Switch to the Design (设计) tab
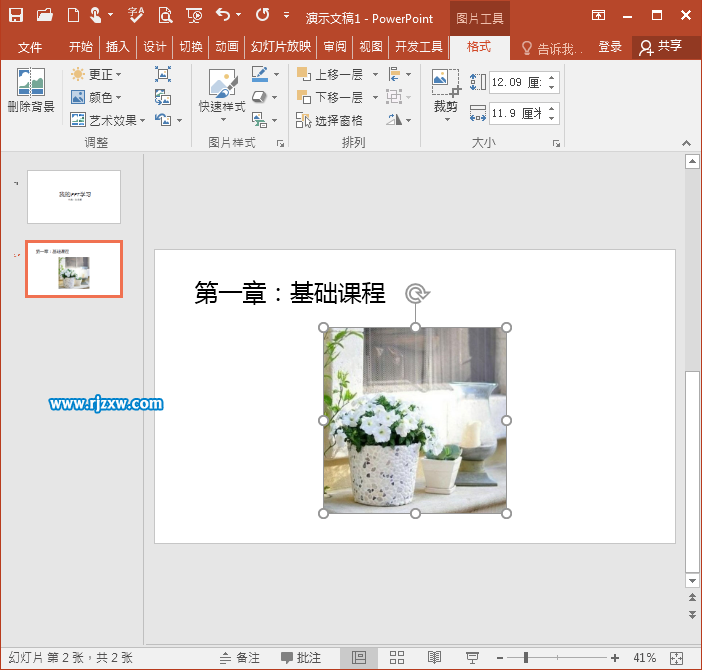This screenshot has height=670, width=702. [154, 47]
